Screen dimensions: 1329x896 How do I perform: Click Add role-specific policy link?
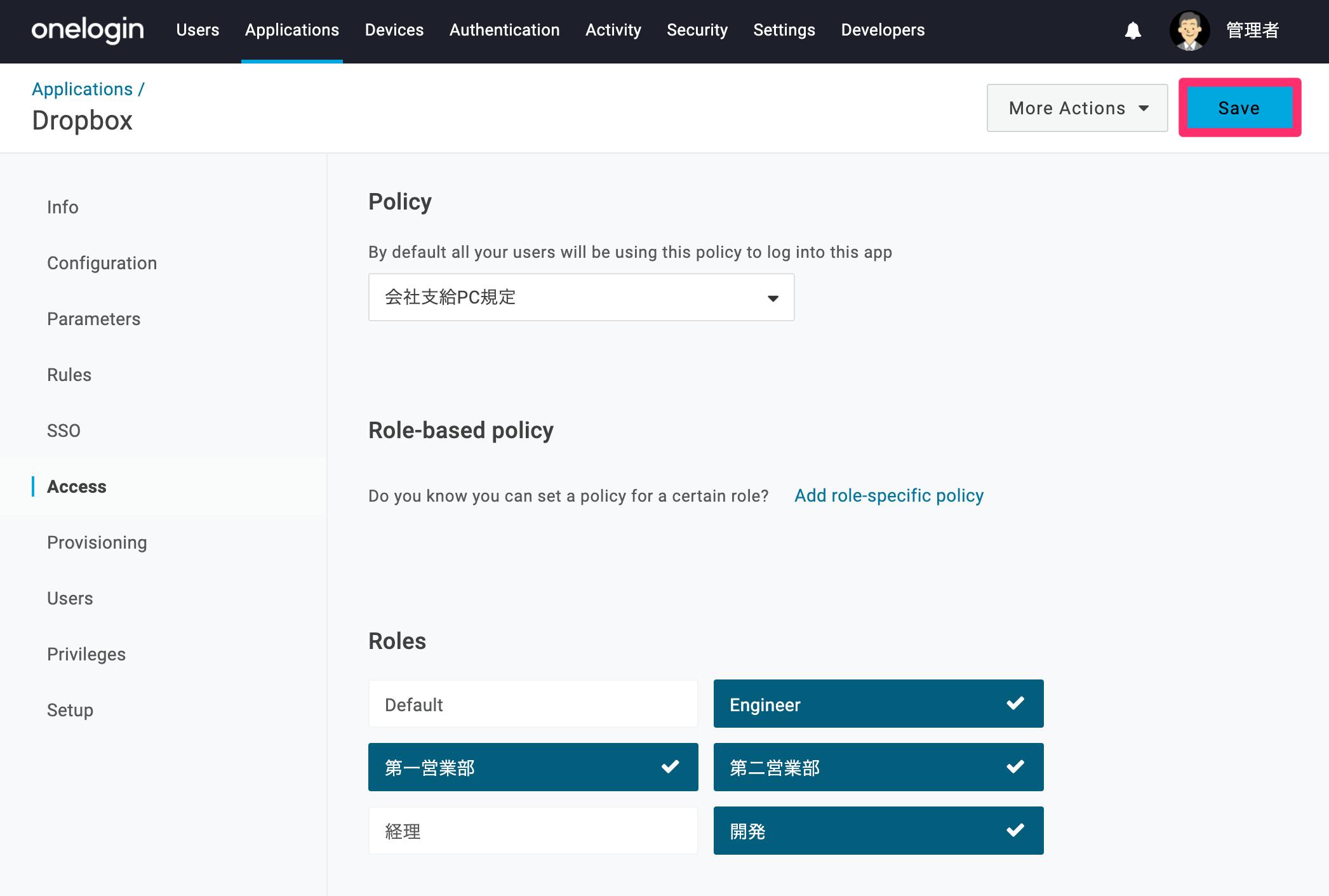889,495
